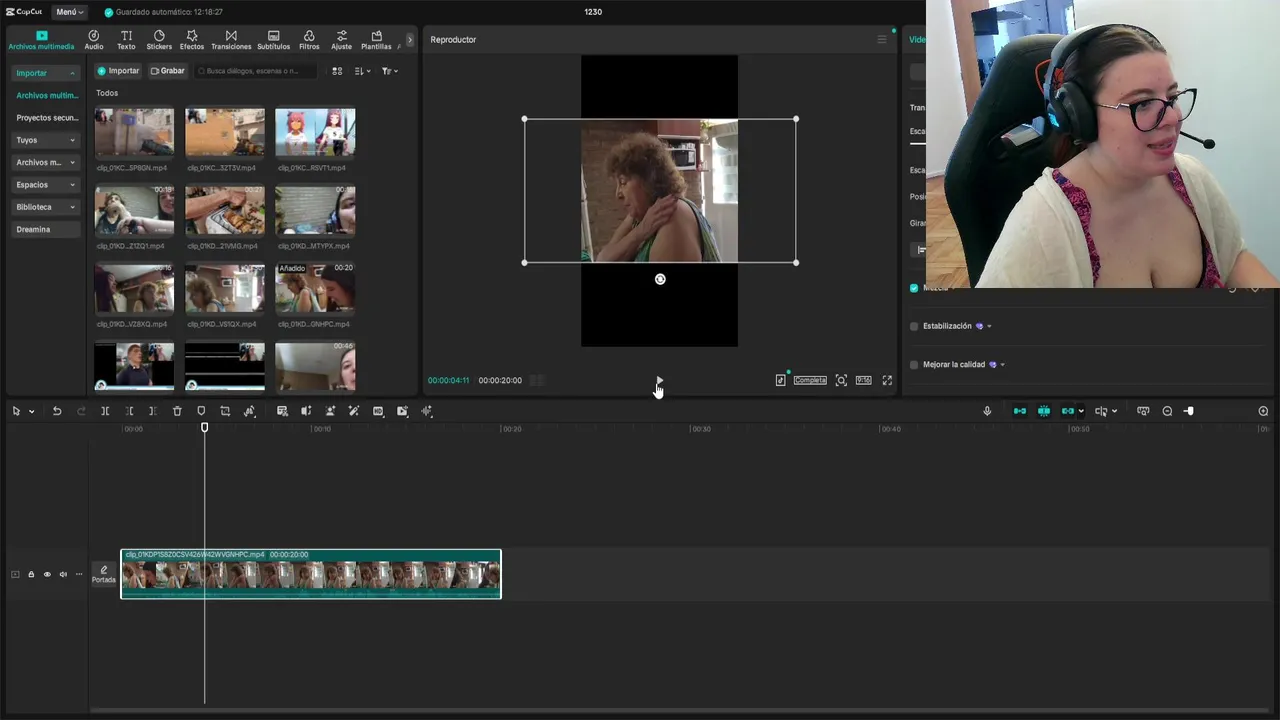Expand the Biblioteca sidebar section
This screenshot has width=1280, height=720.
click(x=45, y=207)
